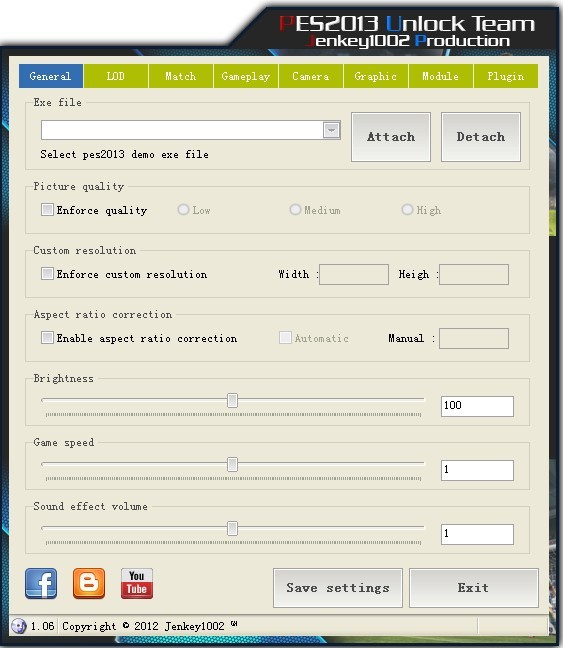Click the Game speed value field
Viewport: 563px width, 648px height.
pos(477,470)
